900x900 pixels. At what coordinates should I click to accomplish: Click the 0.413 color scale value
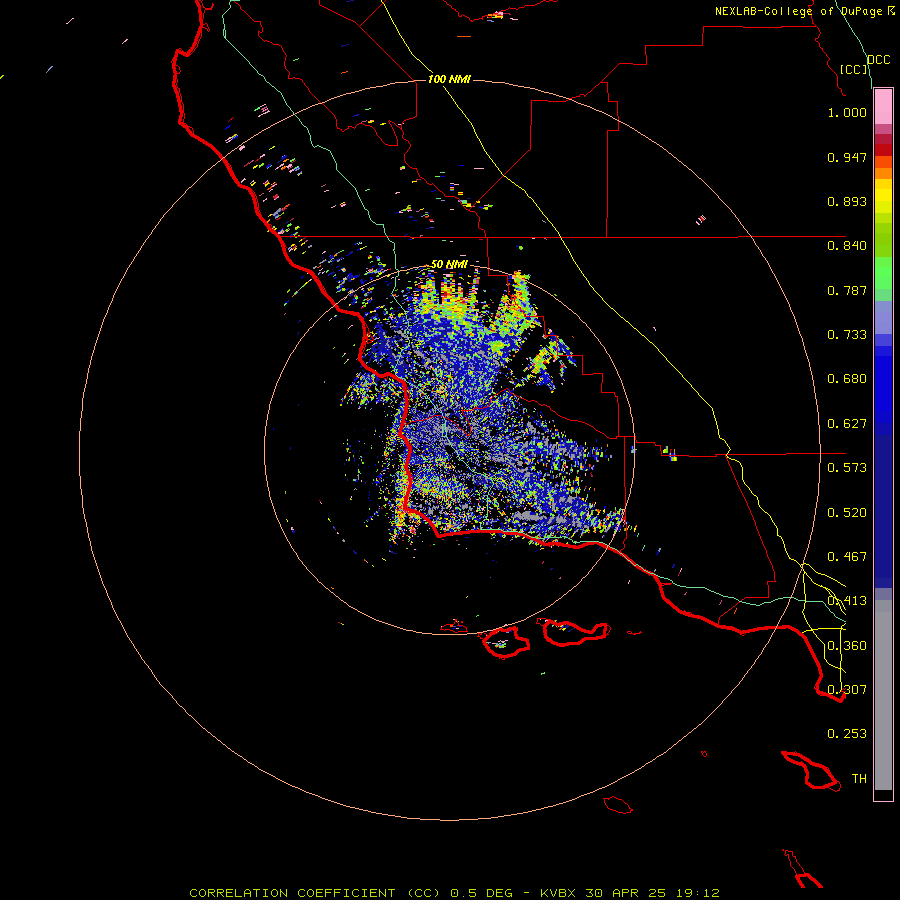pos(847,601)
